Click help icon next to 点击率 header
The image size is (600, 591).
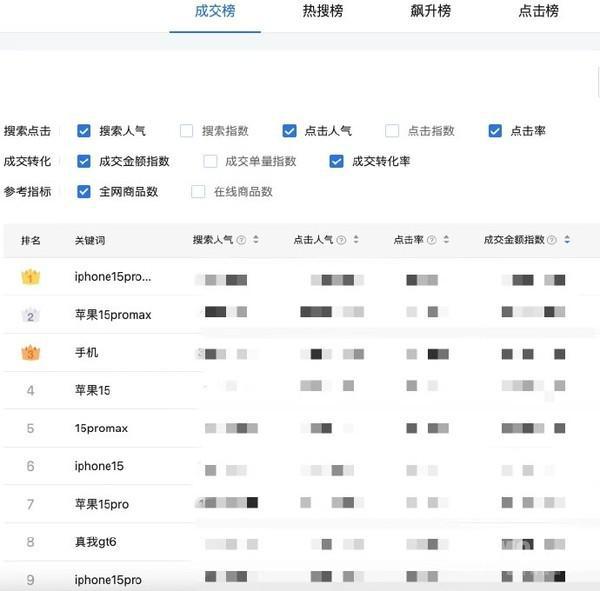pyautogui.click(x=431, y=240)
